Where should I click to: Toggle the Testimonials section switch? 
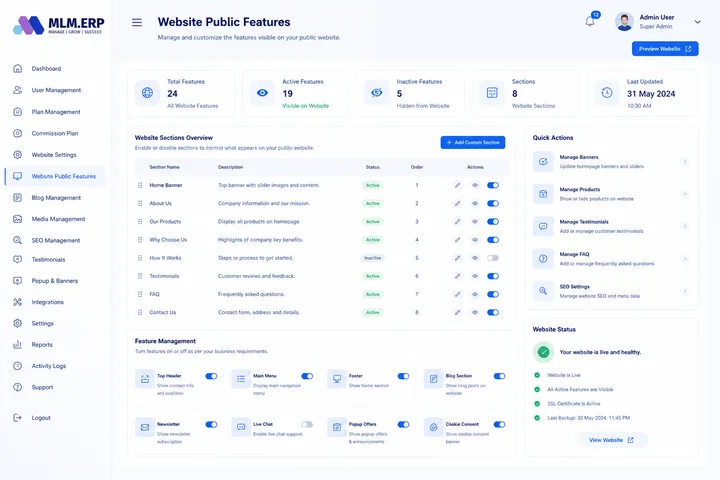(x=493, y=276)
